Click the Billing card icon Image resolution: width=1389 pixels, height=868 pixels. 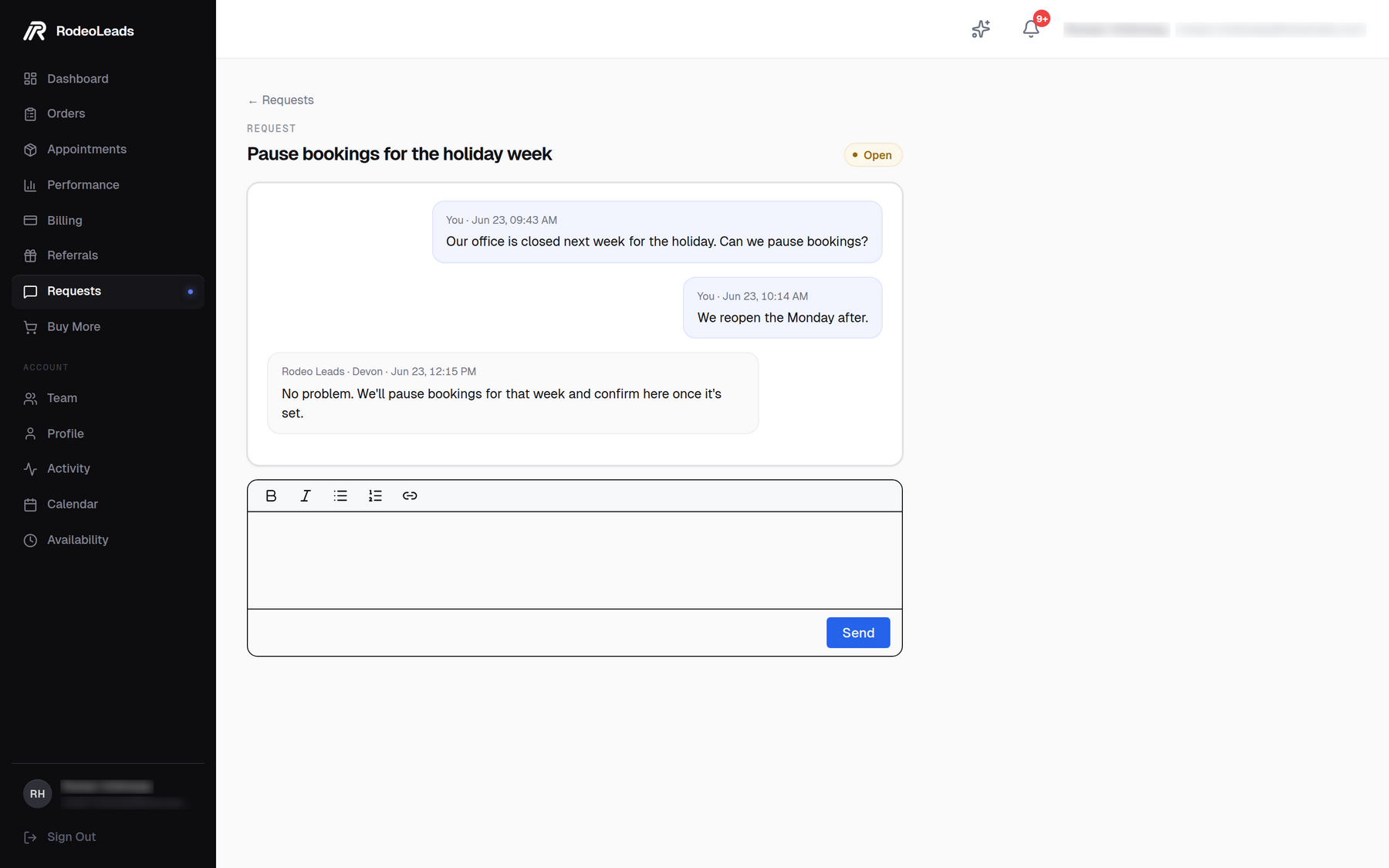coord(30,221)
